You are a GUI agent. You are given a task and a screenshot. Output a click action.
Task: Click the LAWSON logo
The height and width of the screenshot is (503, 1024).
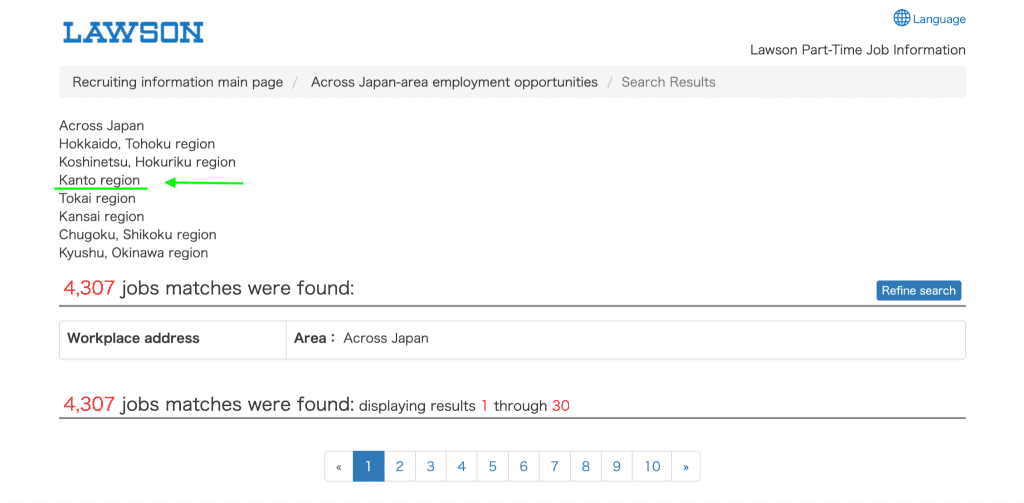133,33
